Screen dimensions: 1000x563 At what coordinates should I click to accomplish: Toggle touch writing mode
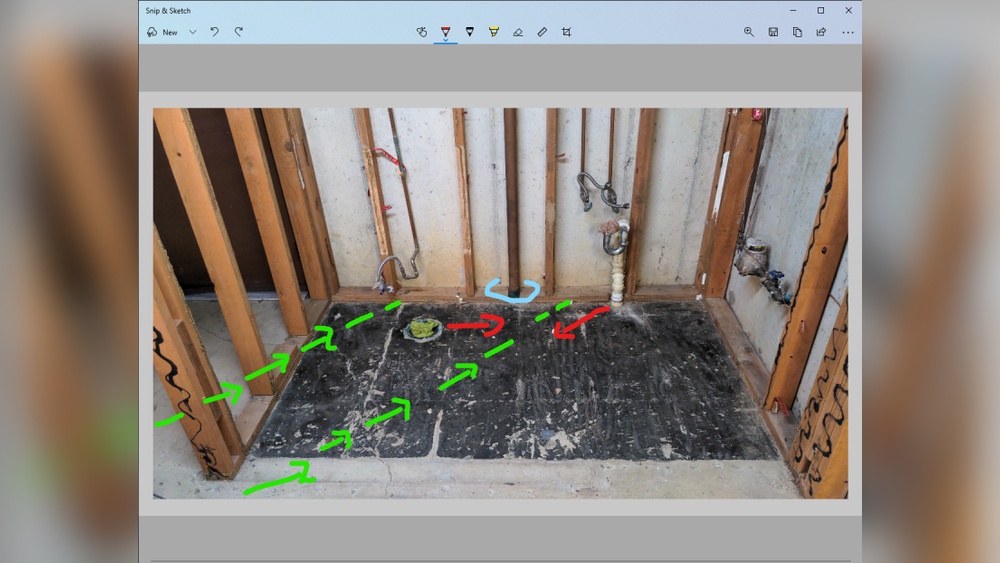coord(422,32)
